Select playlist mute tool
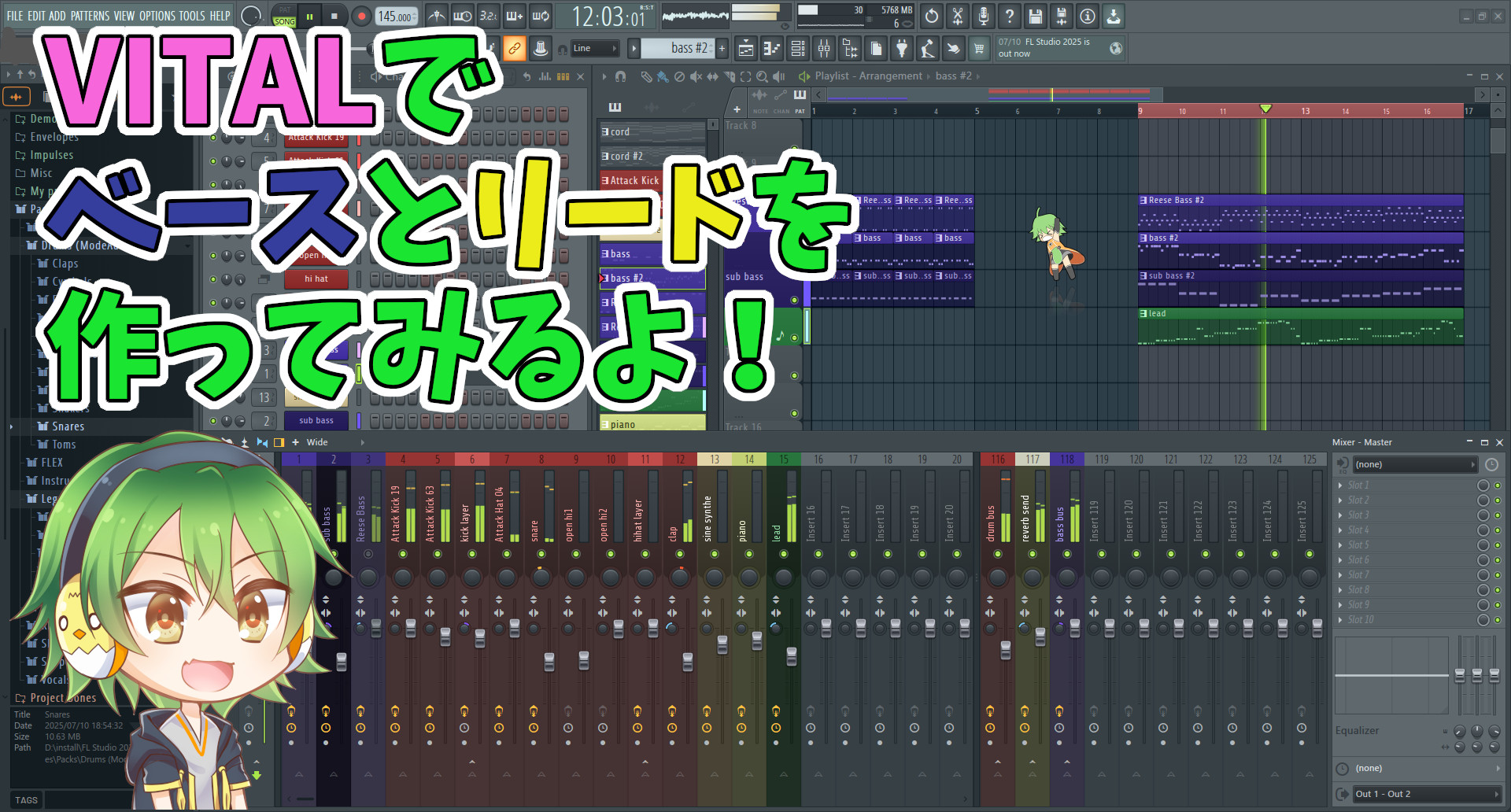 (696, 76)
